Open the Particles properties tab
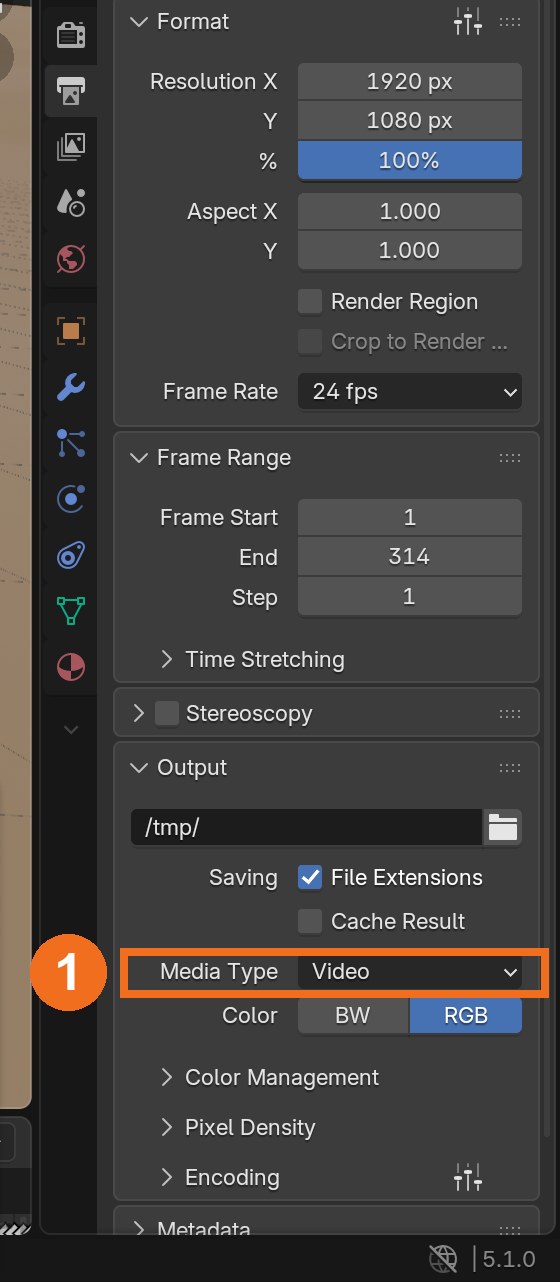Viewport: 560px width, 1282px height. coord(71,443)
